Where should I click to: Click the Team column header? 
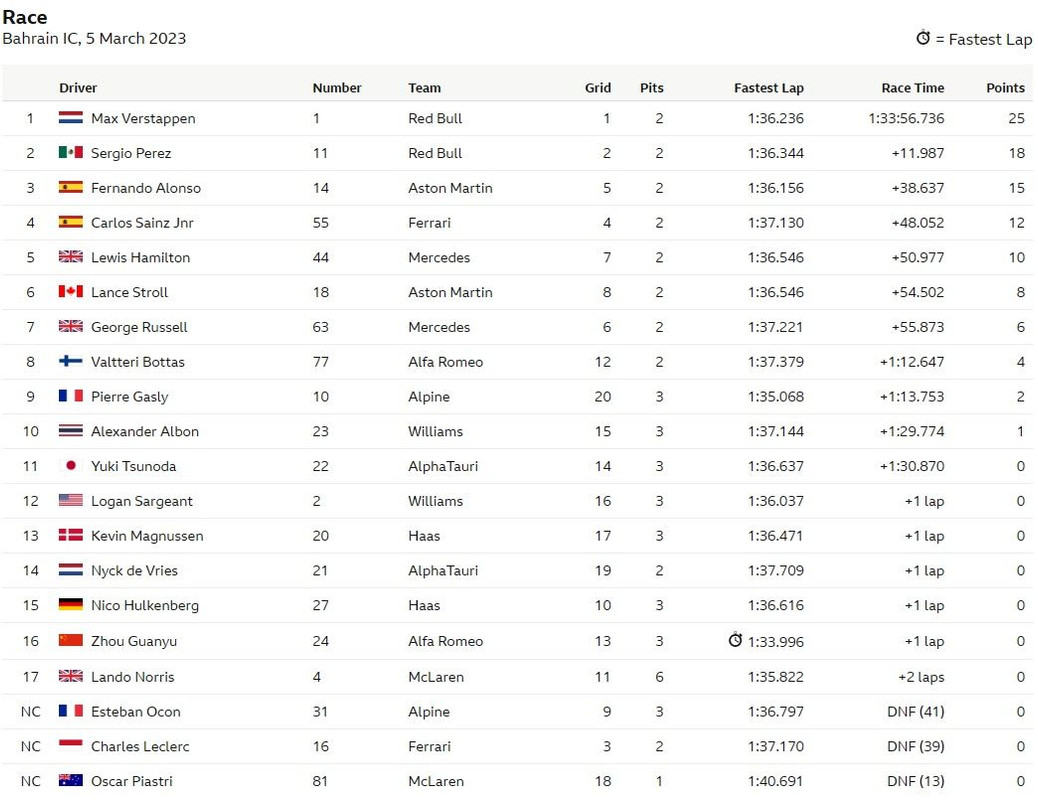pos(424,87)
